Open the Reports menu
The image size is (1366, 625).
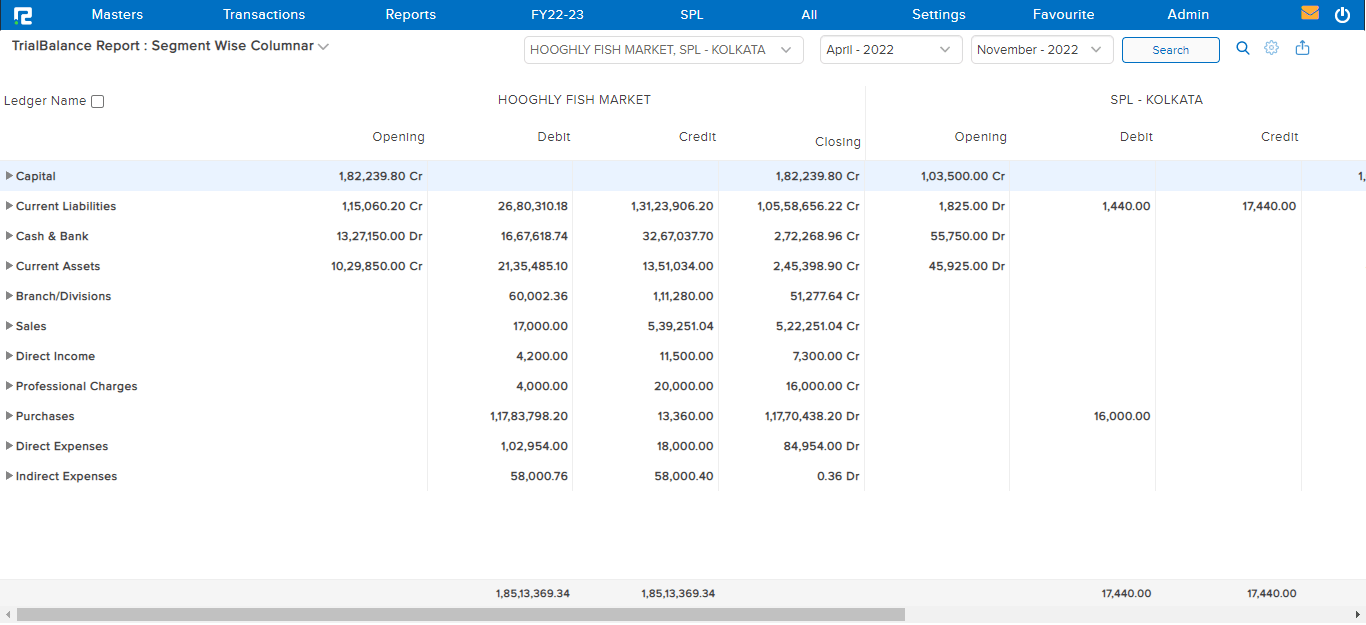click(410, 15)
